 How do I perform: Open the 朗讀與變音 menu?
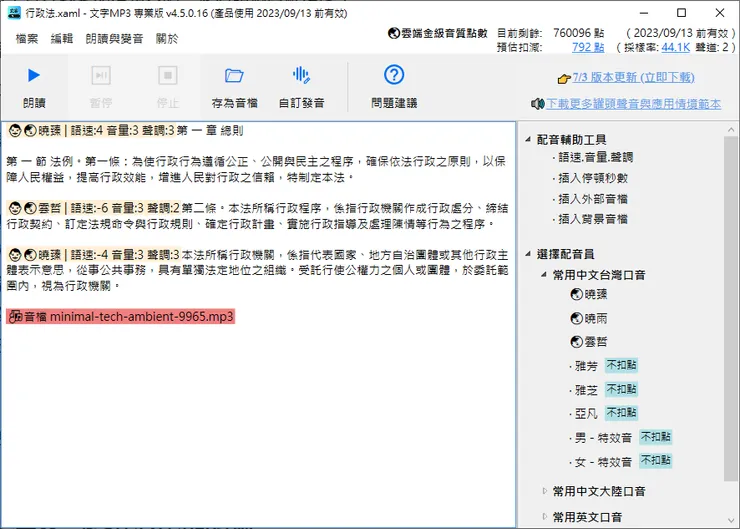pos(114,39)
